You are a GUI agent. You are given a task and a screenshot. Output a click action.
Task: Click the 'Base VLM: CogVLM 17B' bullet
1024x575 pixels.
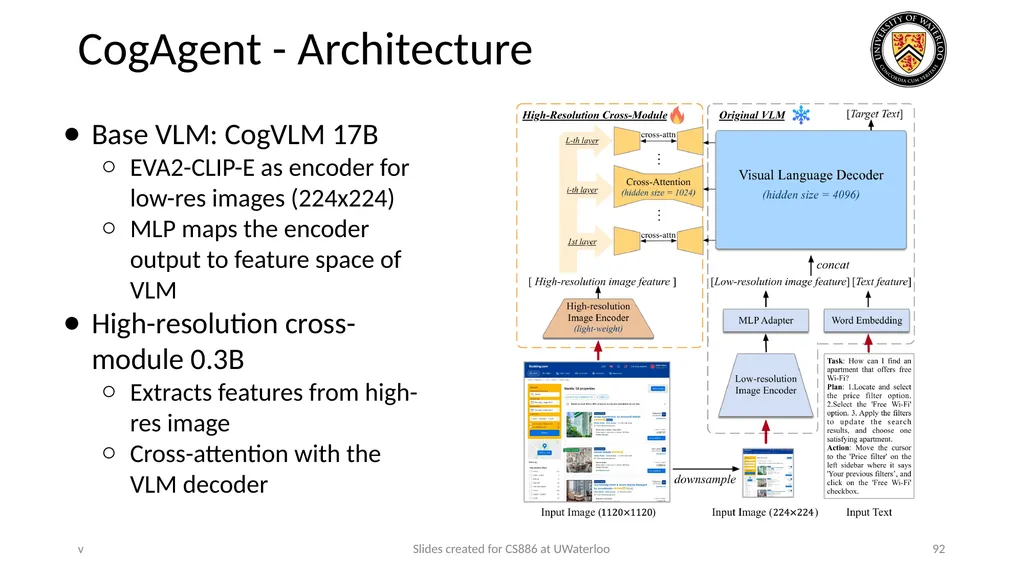(234, 135)
